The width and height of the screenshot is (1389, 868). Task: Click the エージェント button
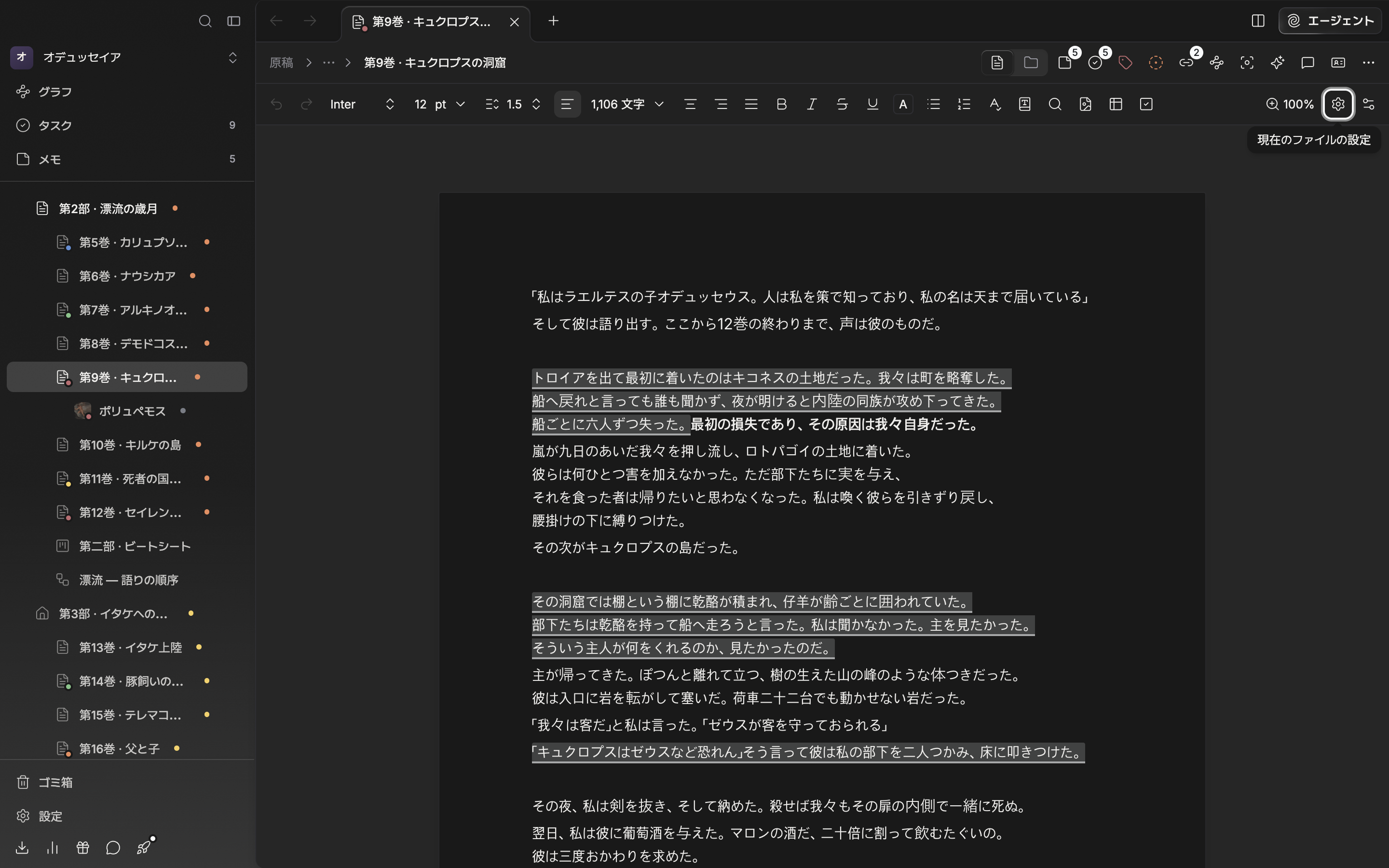tap(1330, 21)
